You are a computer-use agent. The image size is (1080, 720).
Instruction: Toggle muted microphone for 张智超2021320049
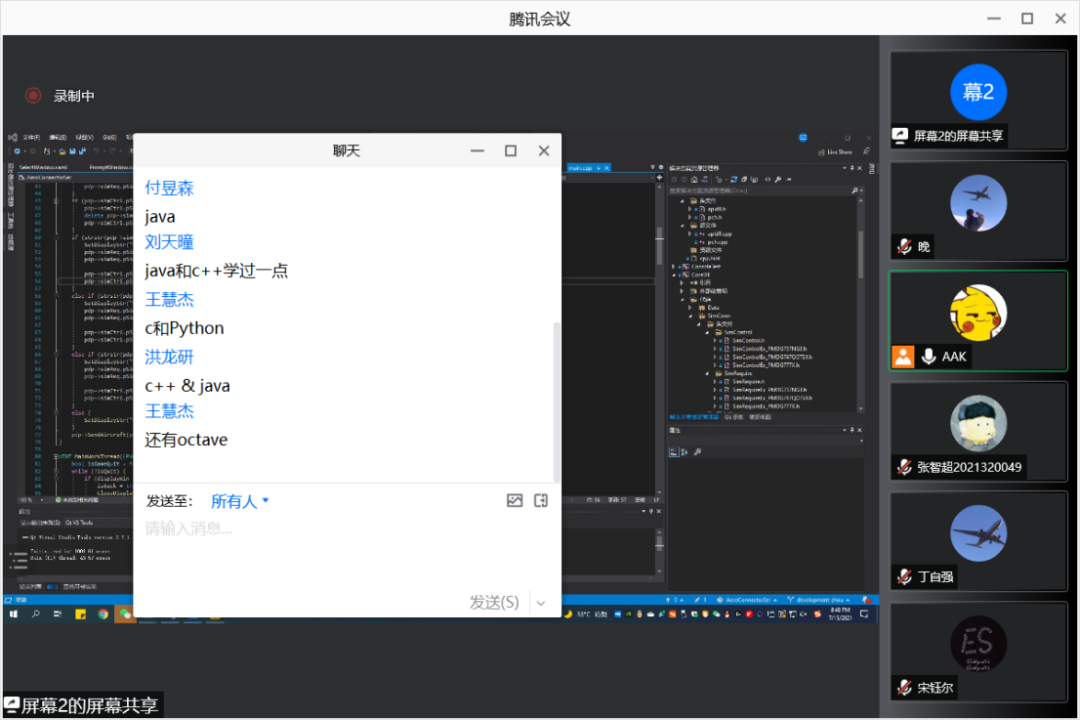[x=903, y=467]
